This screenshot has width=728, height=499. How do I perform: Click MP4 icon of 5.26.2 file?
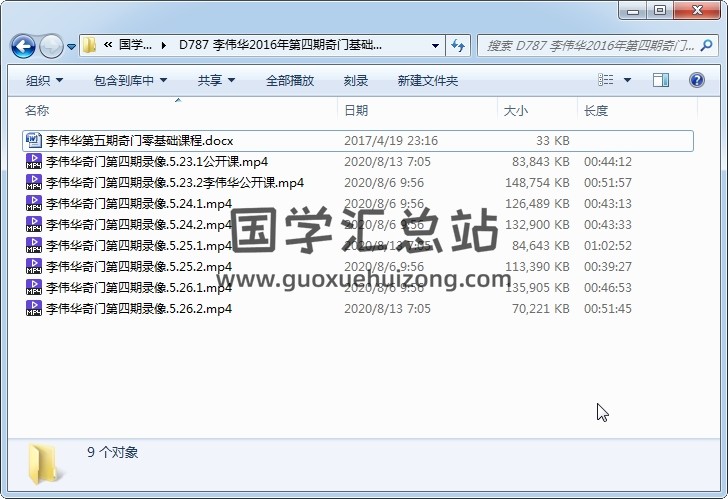(x=33, y=309)
